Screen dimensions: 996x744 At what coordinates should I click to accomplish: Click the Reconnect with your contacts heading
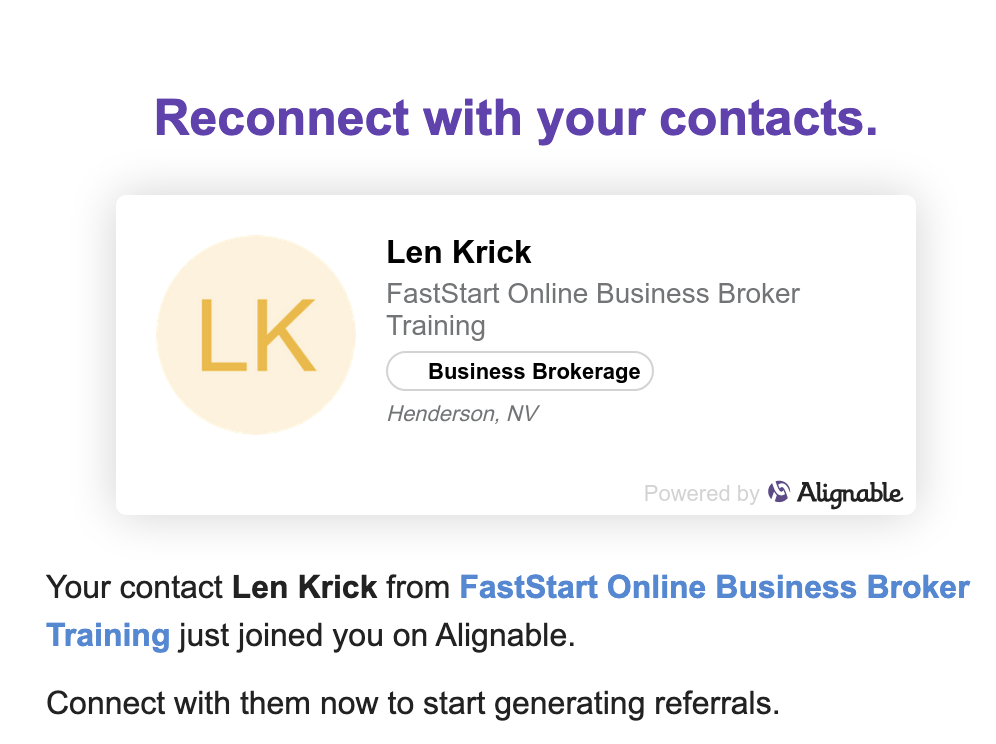(x=516, y=119)
